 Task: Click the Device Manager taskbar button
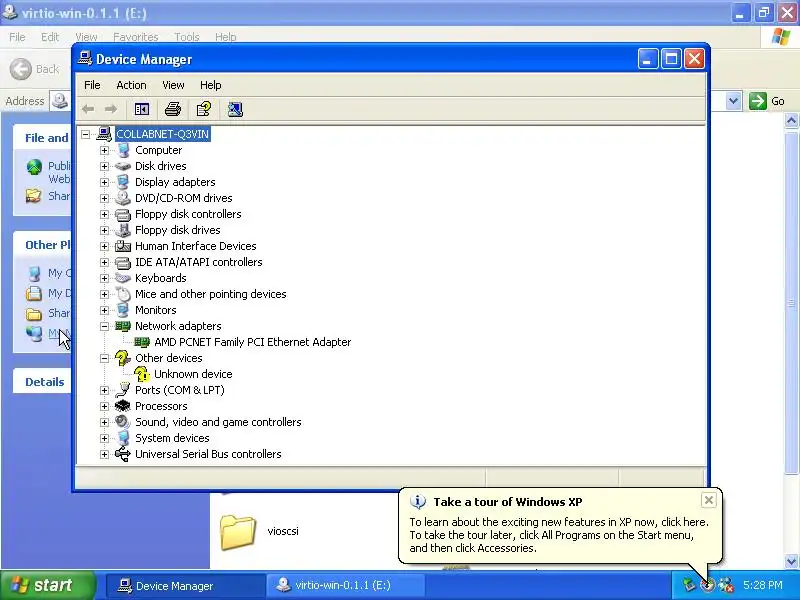point(185,585)
